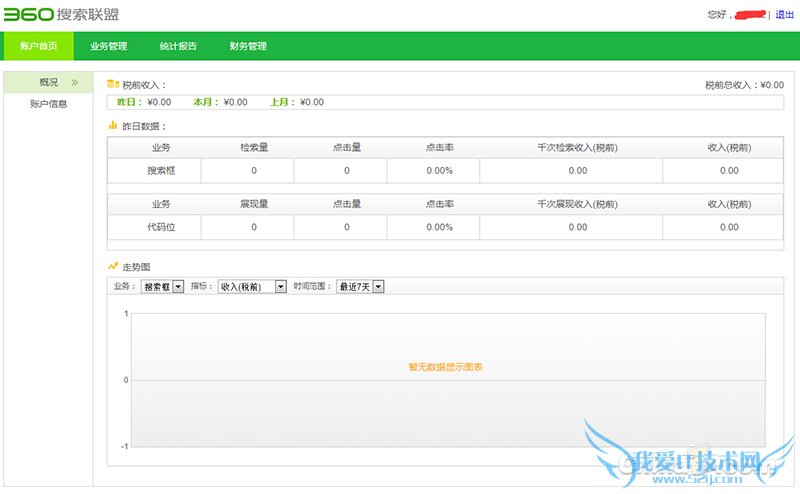
Task: Click the trend line icon beside 走势图
Action: (113, 266)
